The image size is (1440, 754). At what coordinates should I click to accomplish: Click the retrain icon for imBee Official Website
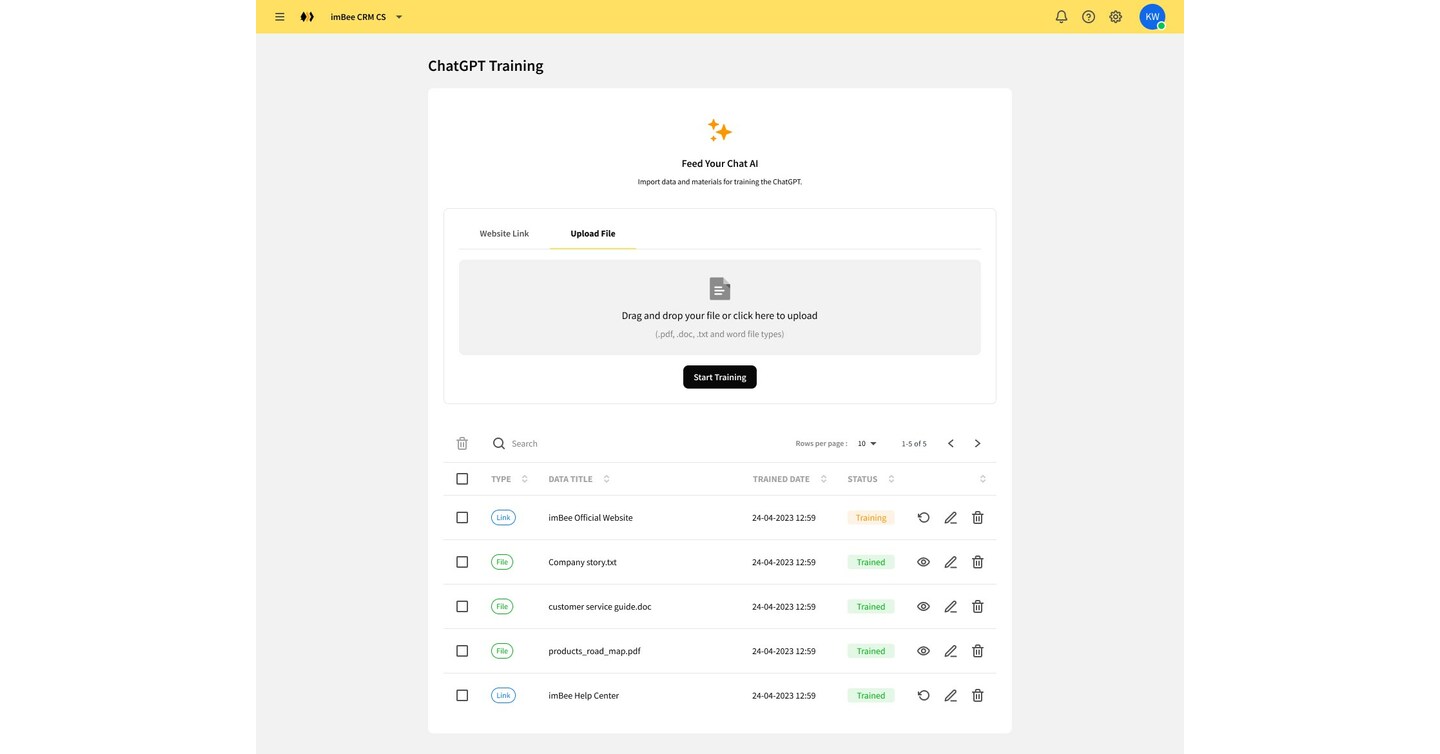923,517
